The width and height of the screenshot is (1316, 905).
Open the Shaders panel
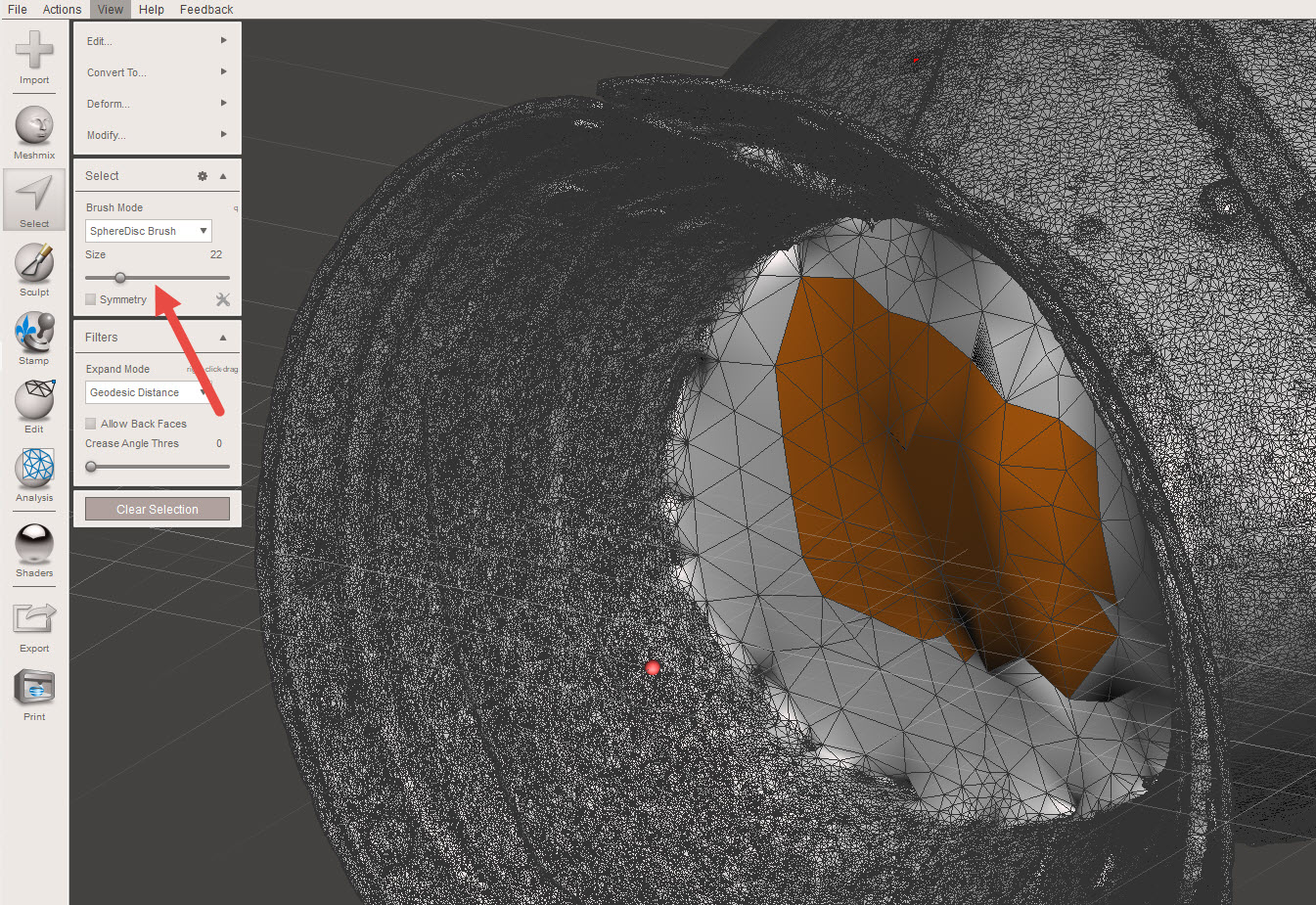pos(34,544)
